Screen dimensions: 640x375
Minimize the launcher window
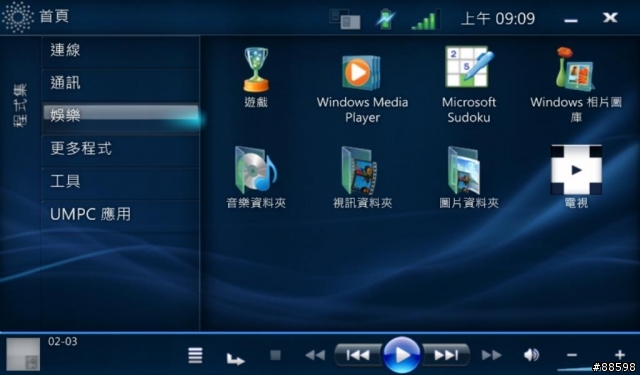pyautogui.click(x=571, y=20)
